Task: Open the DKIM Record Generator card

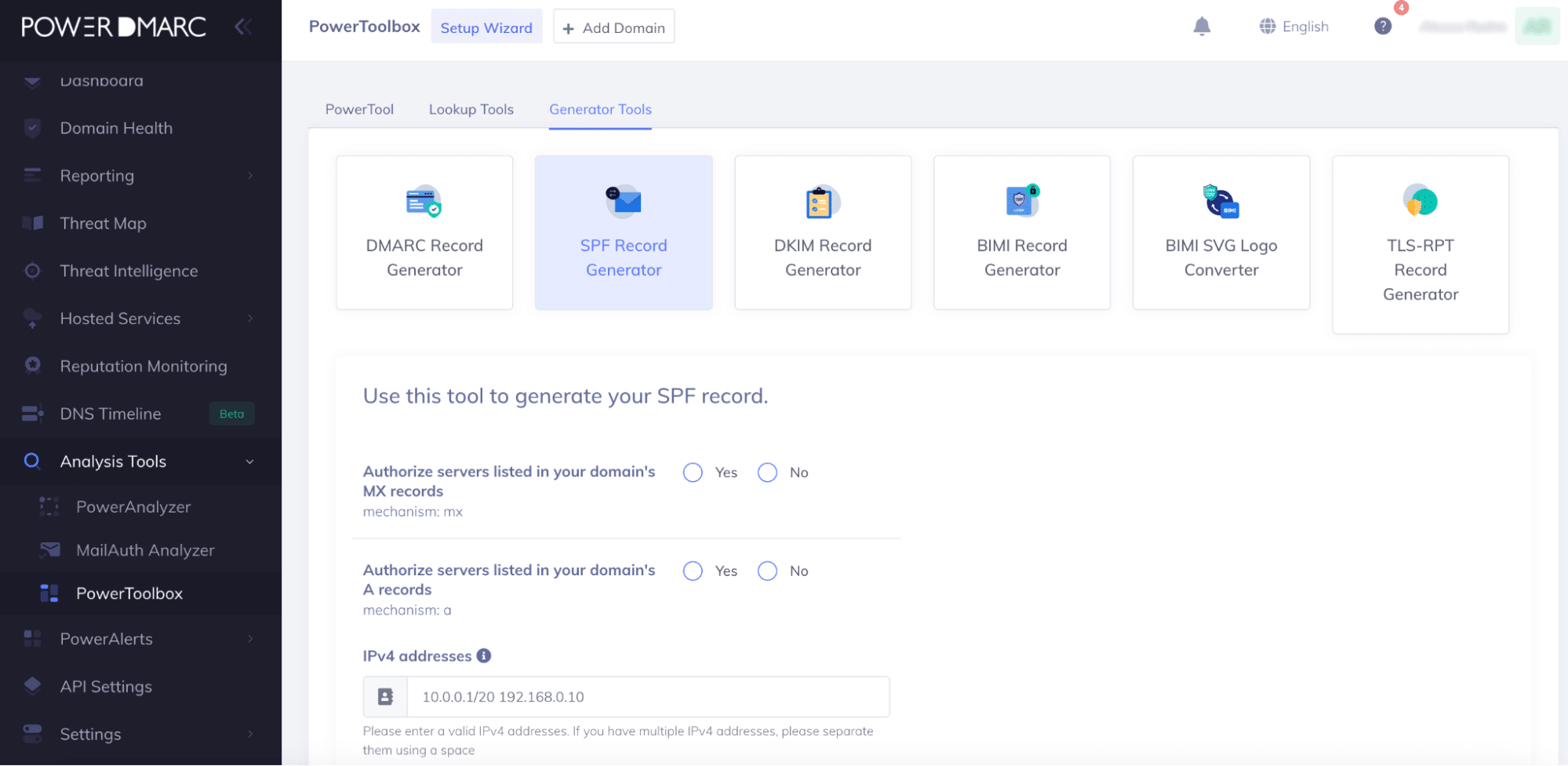Action: (x=823, y=232)
